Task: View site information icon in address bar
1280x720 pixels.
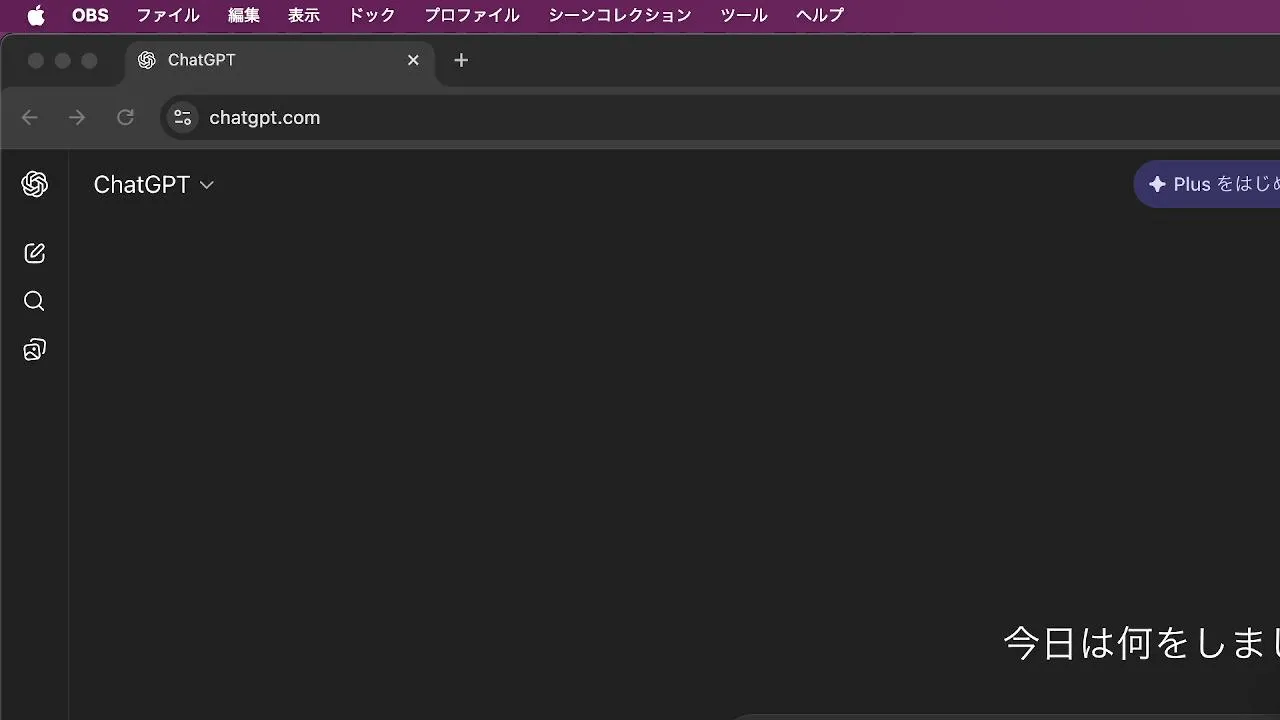Action: point(182,118)
